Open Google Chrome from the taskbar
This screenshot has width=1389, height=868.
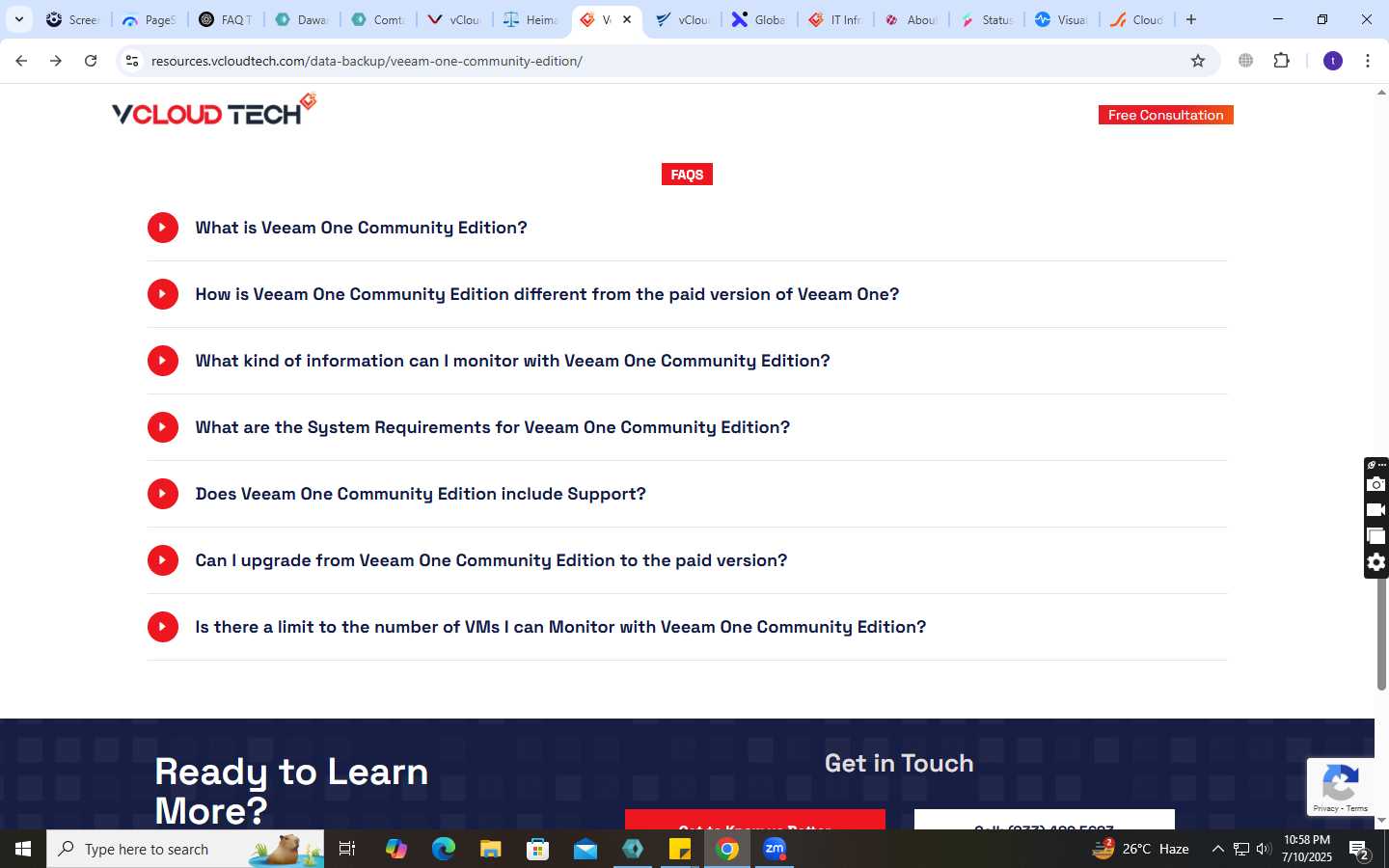[x=727, y=849]
